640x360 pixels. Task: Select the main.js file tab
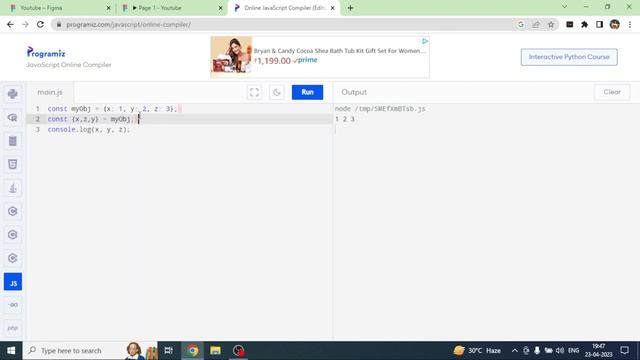(50, 92)
